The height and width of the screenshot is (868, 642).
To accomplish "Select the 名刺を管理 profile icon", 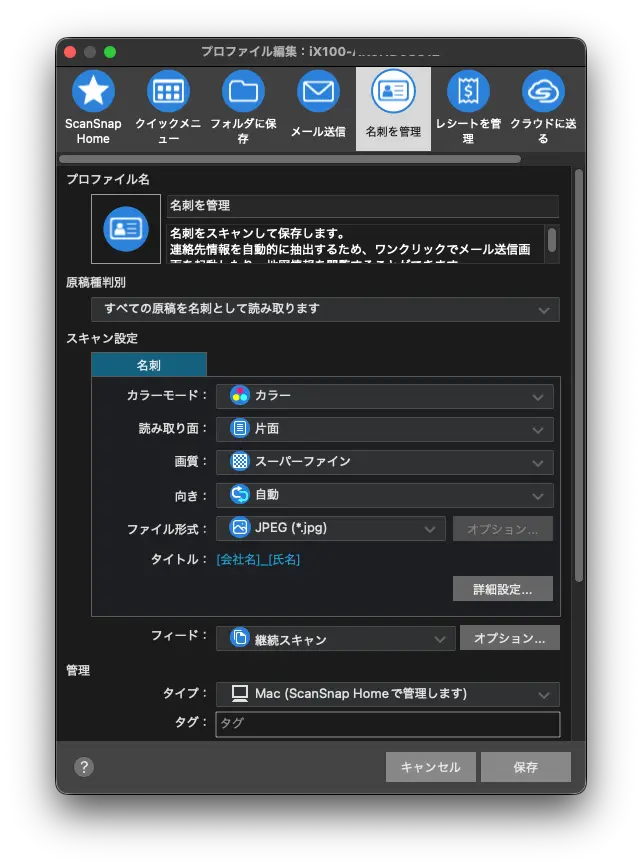I will coord(394,92).
